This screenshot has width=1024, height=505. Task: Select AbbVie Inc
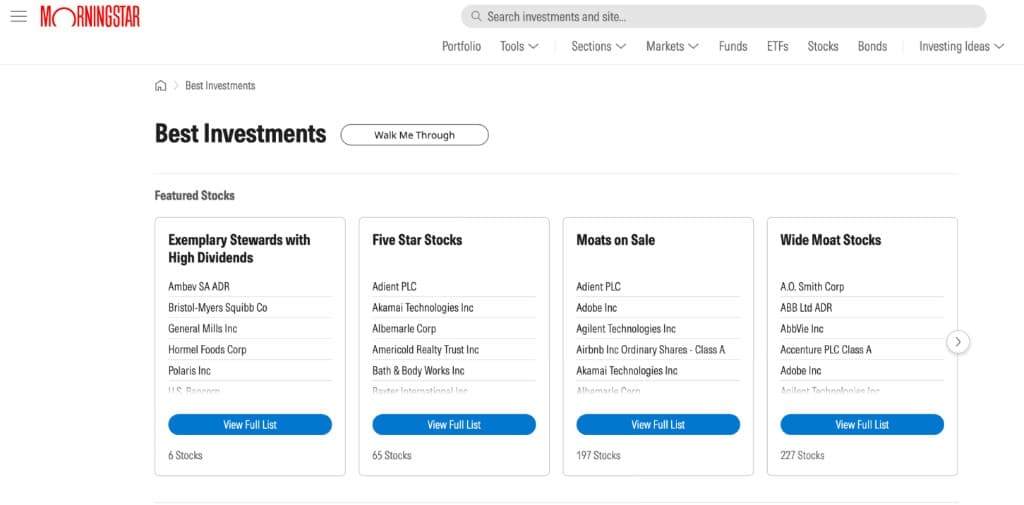801,329
